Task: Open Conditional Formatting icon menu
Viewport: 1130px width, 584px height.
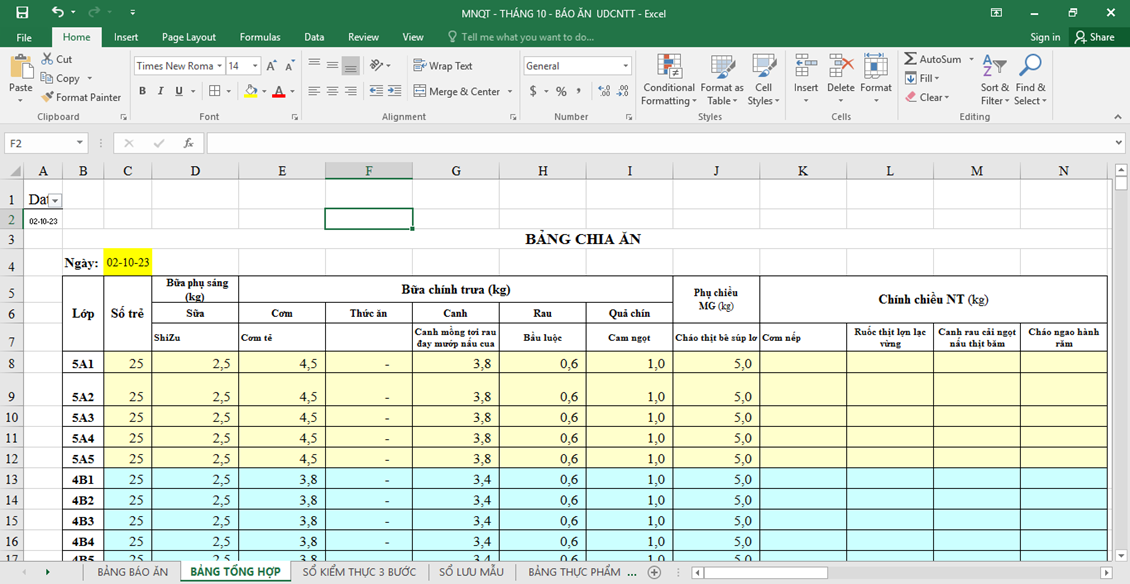Action: (668, 68)
